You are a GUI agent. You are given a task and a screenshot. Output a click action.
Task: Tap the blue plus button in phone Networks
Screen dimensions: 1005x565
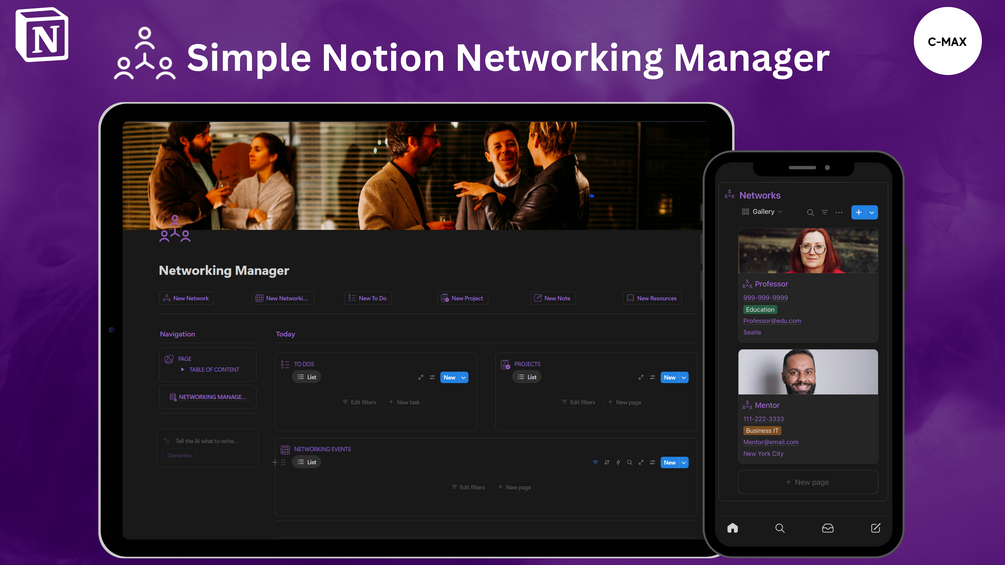coord(858,213)
